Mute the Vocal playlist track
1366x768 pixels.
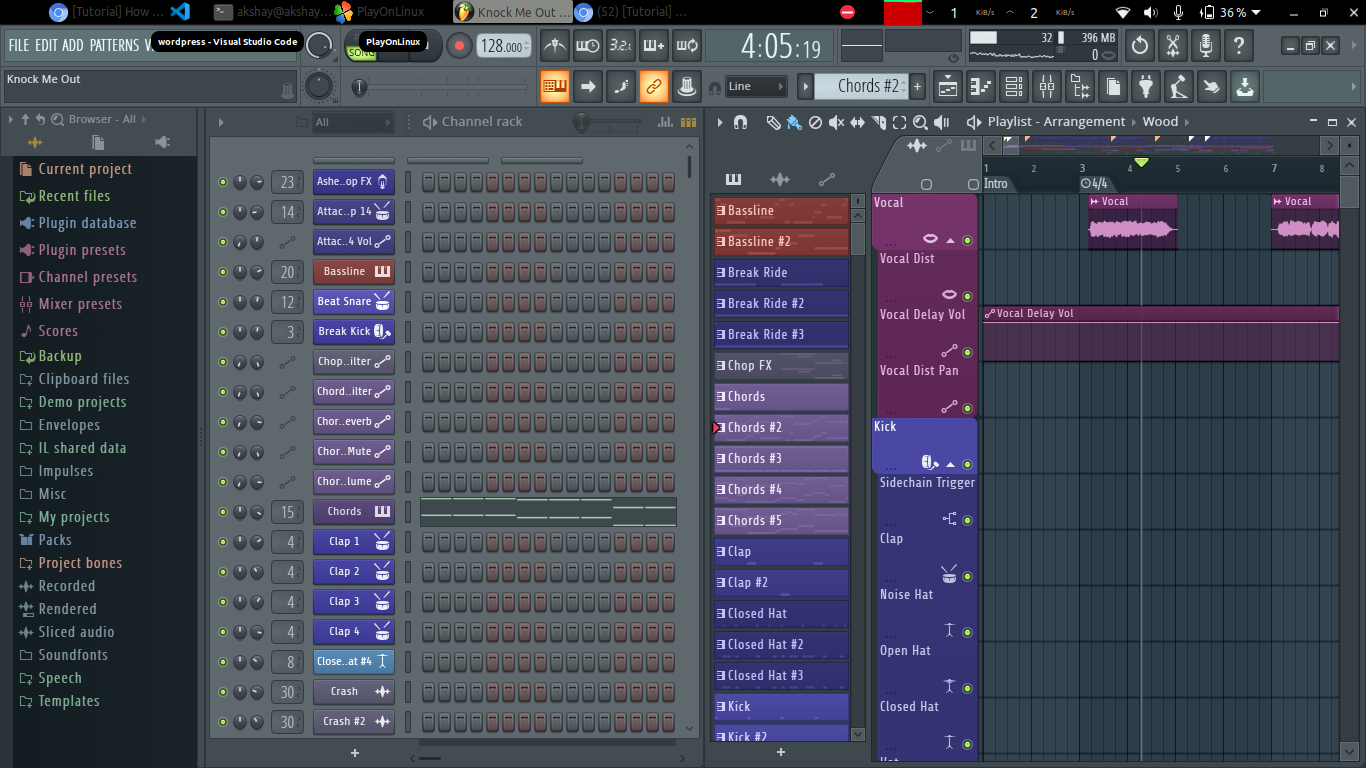pos(967,240)
